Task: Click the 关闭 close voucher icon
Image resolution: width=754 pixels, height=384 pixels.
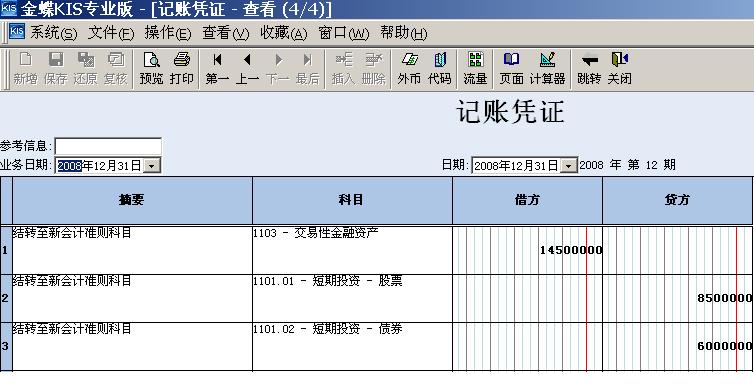Action: point(619,69)
